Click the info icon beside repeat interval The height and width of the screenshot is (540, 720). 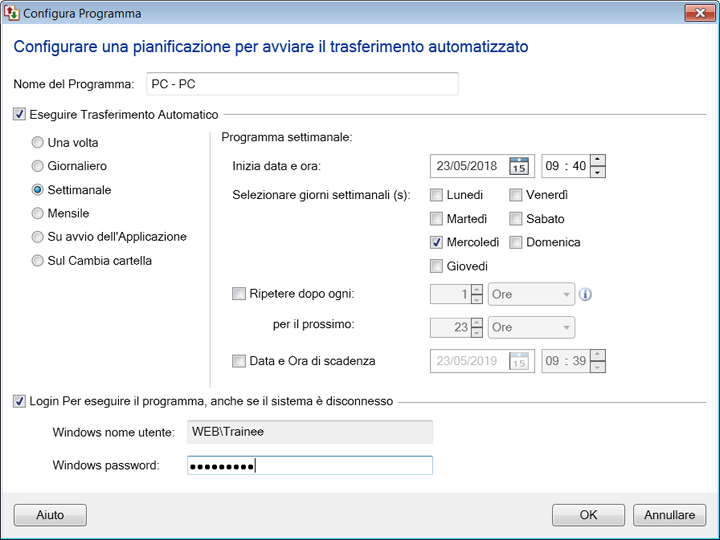click(586, 295)
